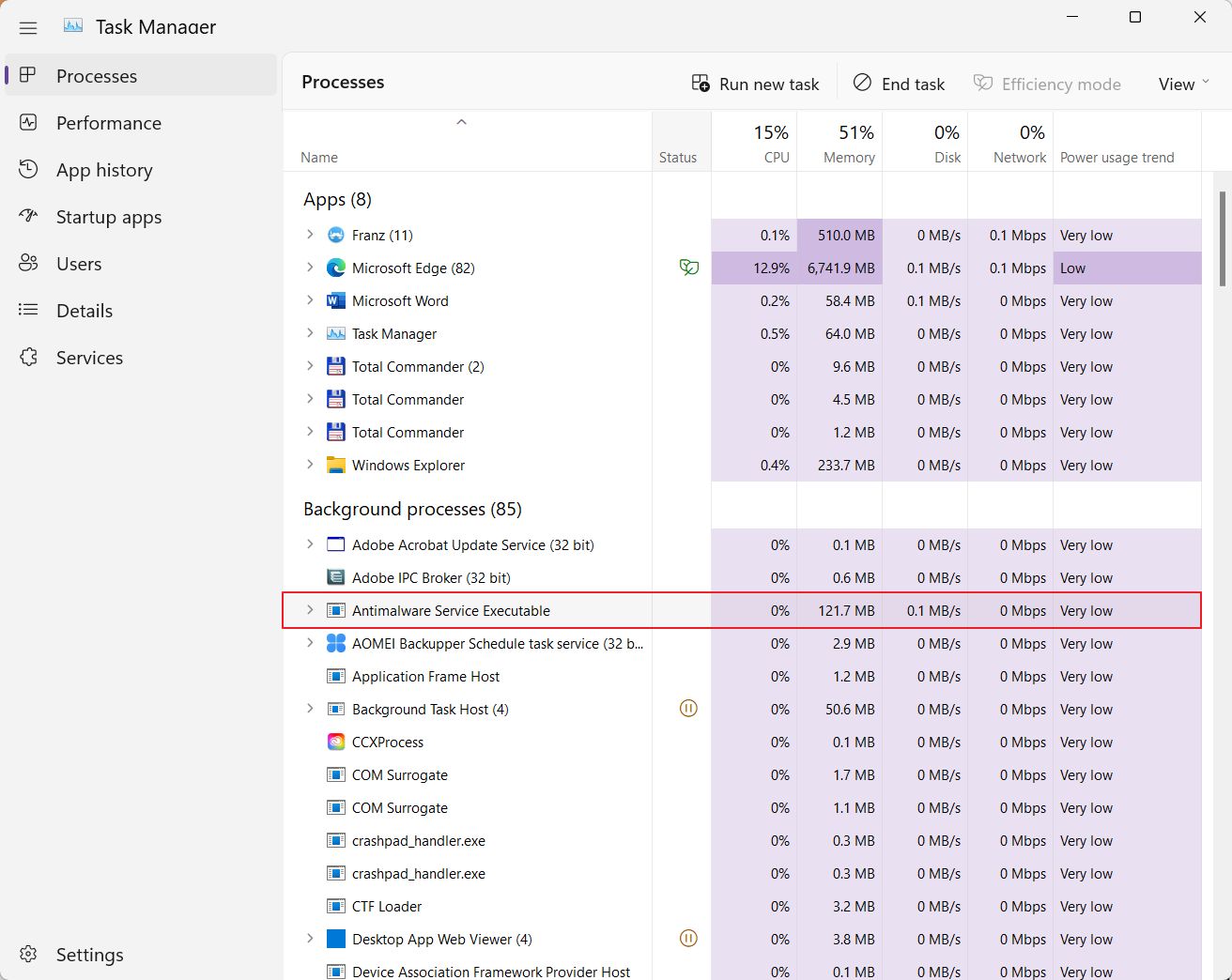Sort processes by Network column
Image resolution: width=1232 pixels, height=980 pixels.
[x=1010, y=142]
